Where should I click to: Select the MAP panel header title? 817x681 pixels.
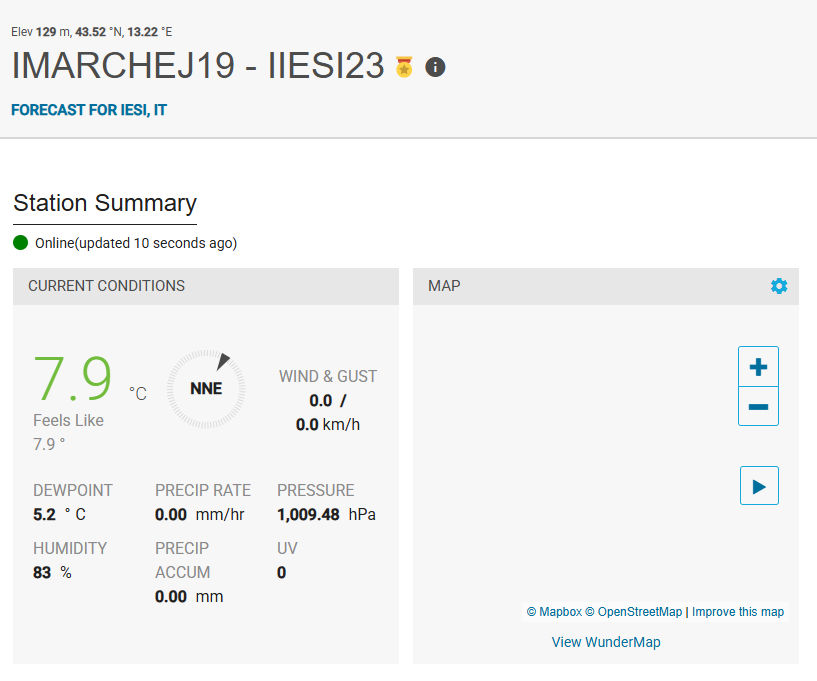coord(444,286)
